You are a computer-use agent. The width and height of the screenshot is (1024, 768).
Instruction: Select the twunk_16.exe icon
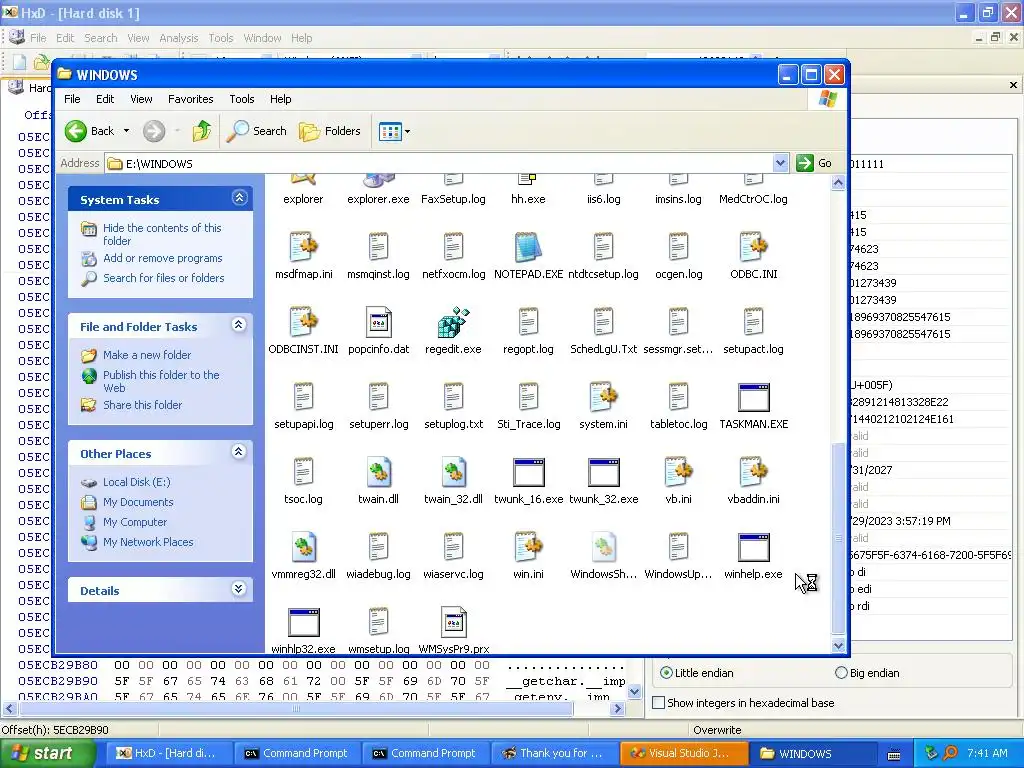point(528,473)
